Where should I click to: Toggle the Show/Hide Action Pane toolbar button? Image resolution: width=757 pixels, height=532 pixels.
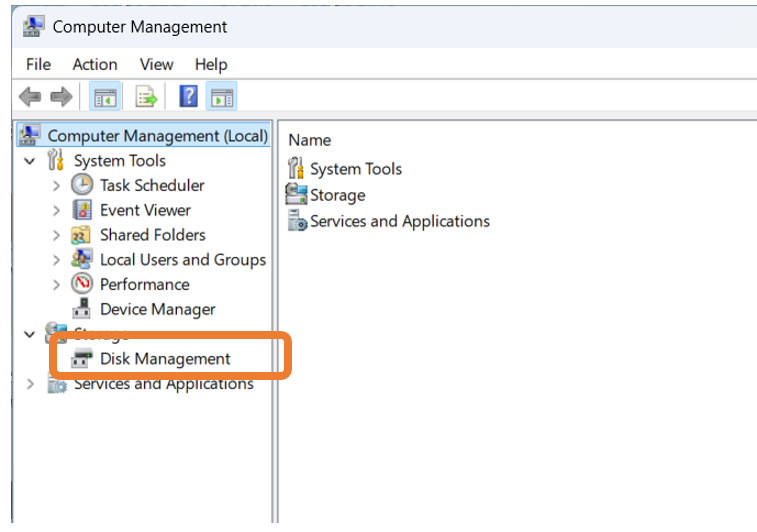pyautogui.click(x=221, y=97)
